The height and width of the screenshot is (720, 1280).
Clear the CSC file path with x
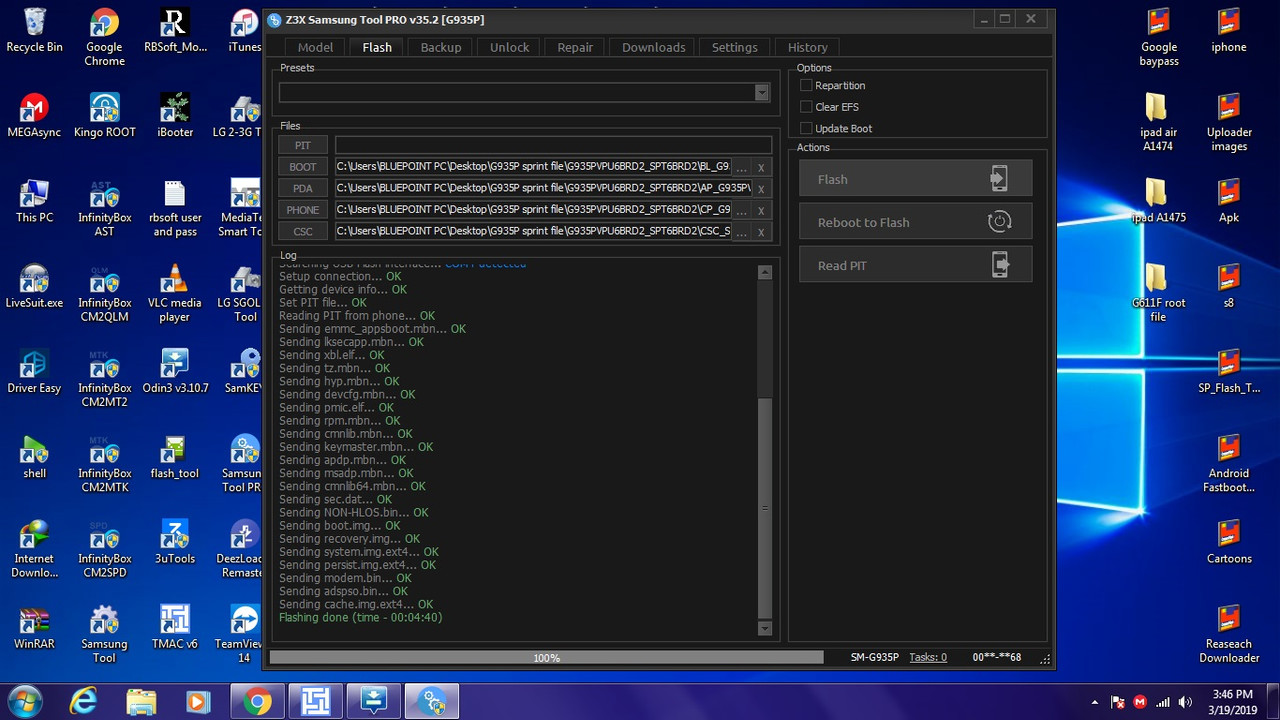[x=761, y=232]
